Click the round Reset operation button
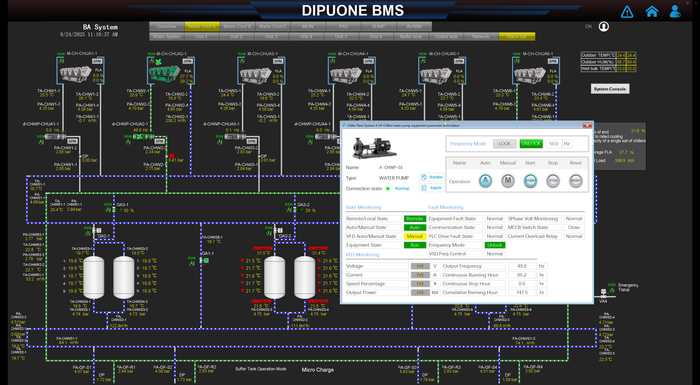 coord(576,181)
